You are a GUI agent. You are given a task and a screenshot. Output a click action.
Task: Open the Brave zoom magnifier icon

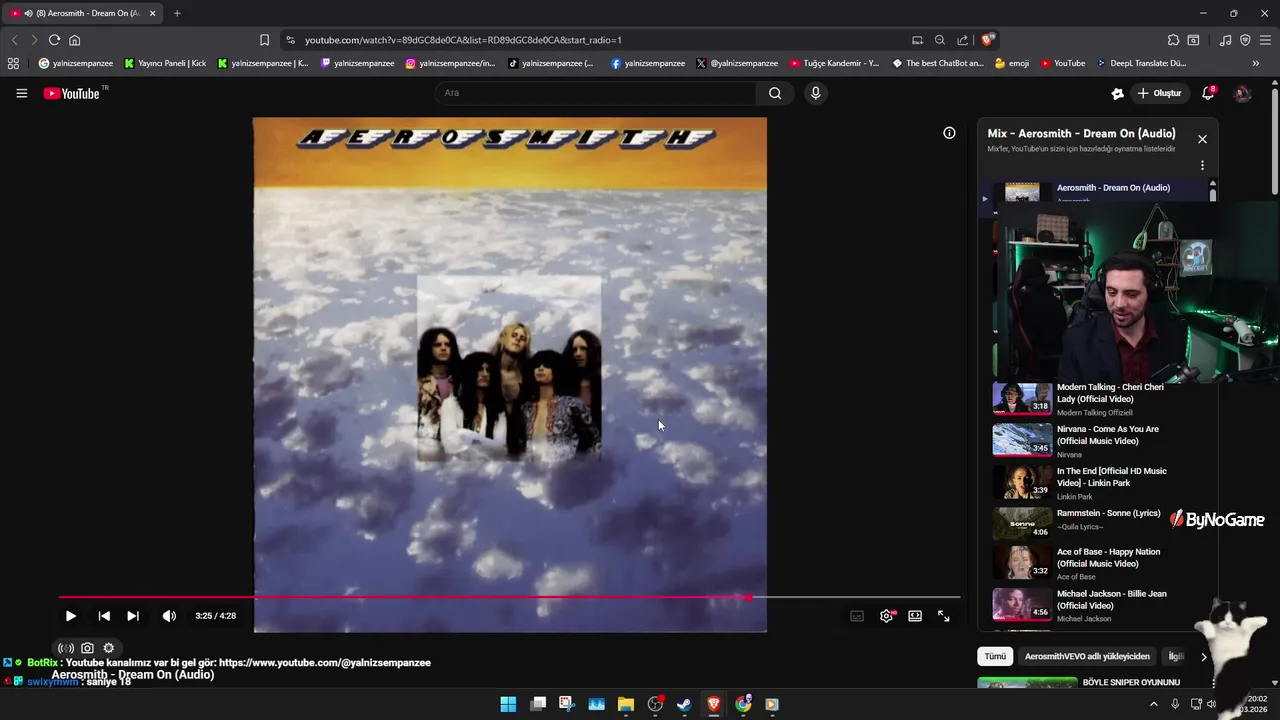(x=940, y=40)
